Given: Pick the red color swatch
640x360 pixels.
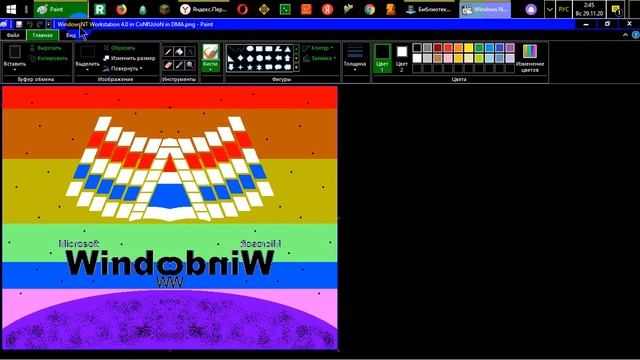Looking at the screenshot, I should coord(448,48).
